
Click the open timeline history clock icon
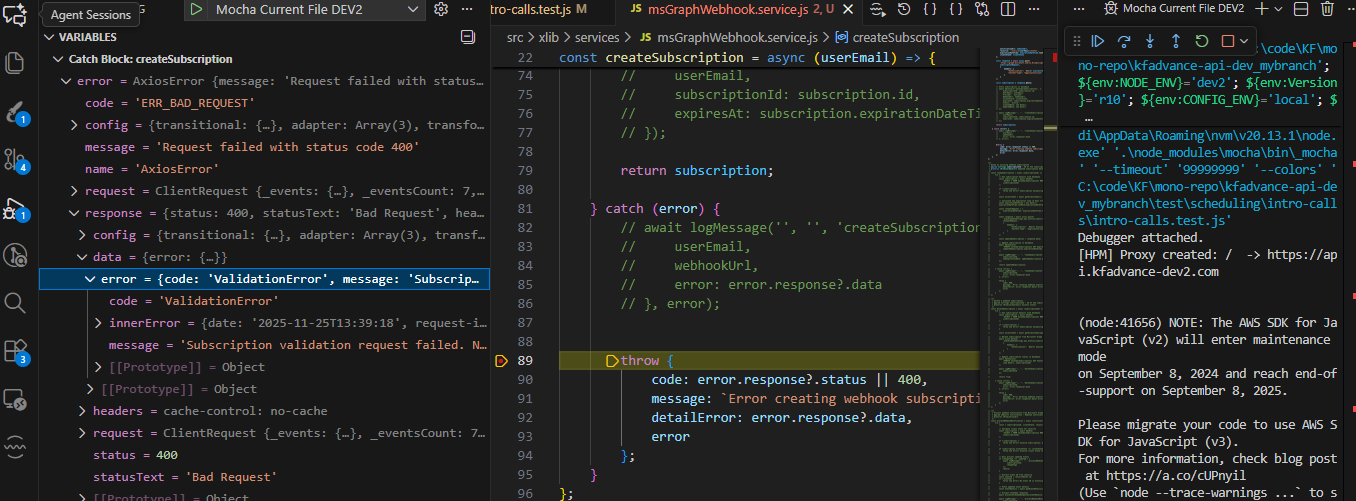[903, 9]
